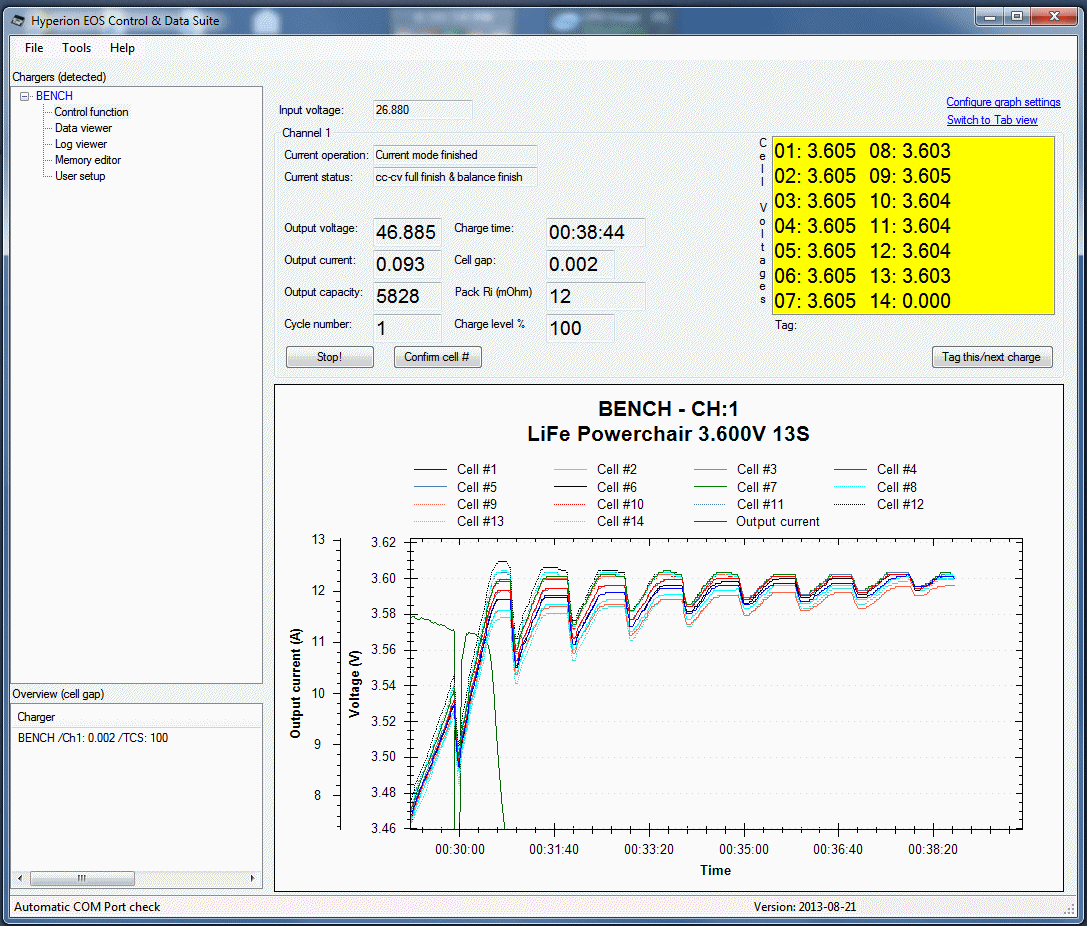Select User setup in the tree
Screen dimensions: 1087x926
[x=80, y=176]
